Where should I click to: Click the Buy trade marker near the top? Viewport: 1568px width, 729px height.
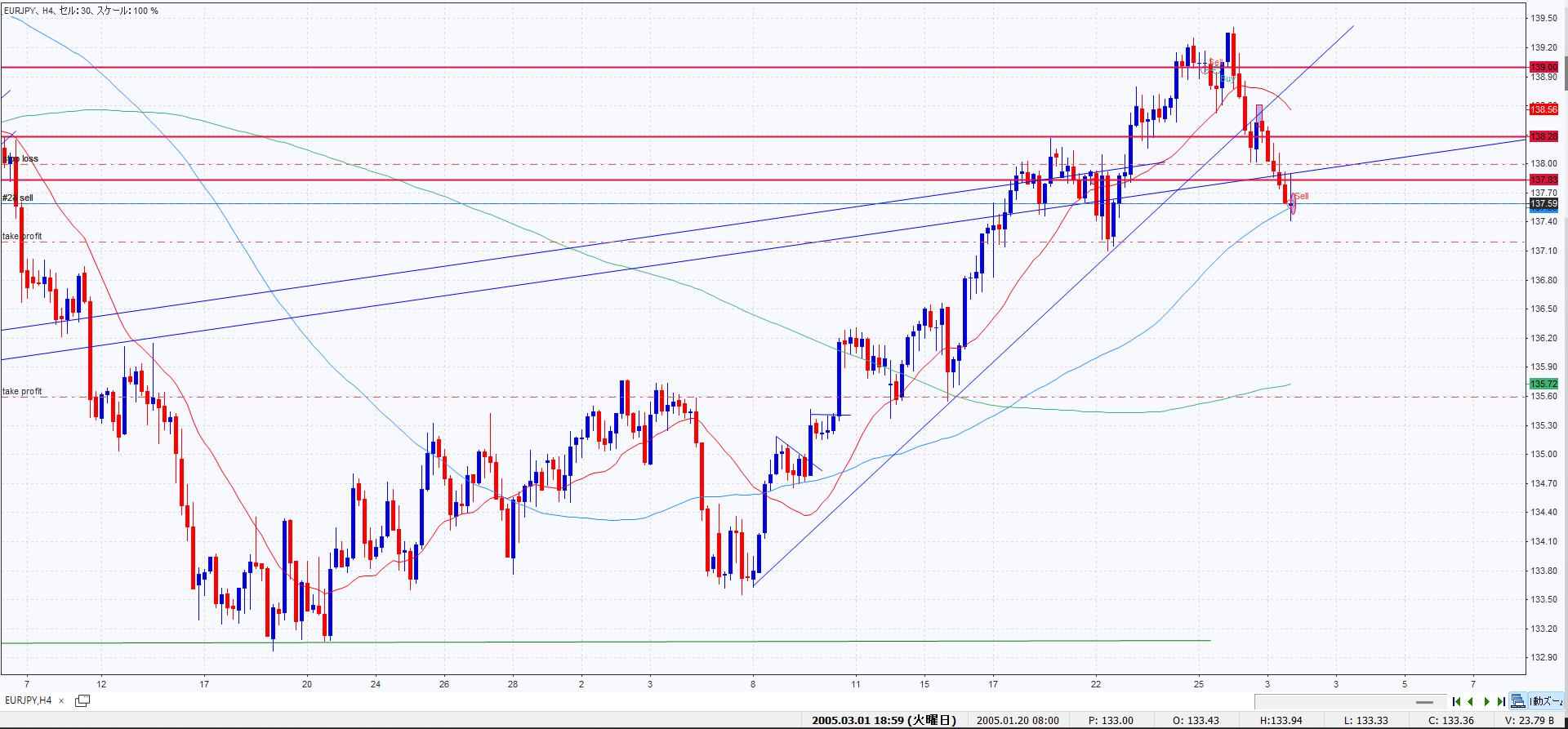tap(1227, 78)
